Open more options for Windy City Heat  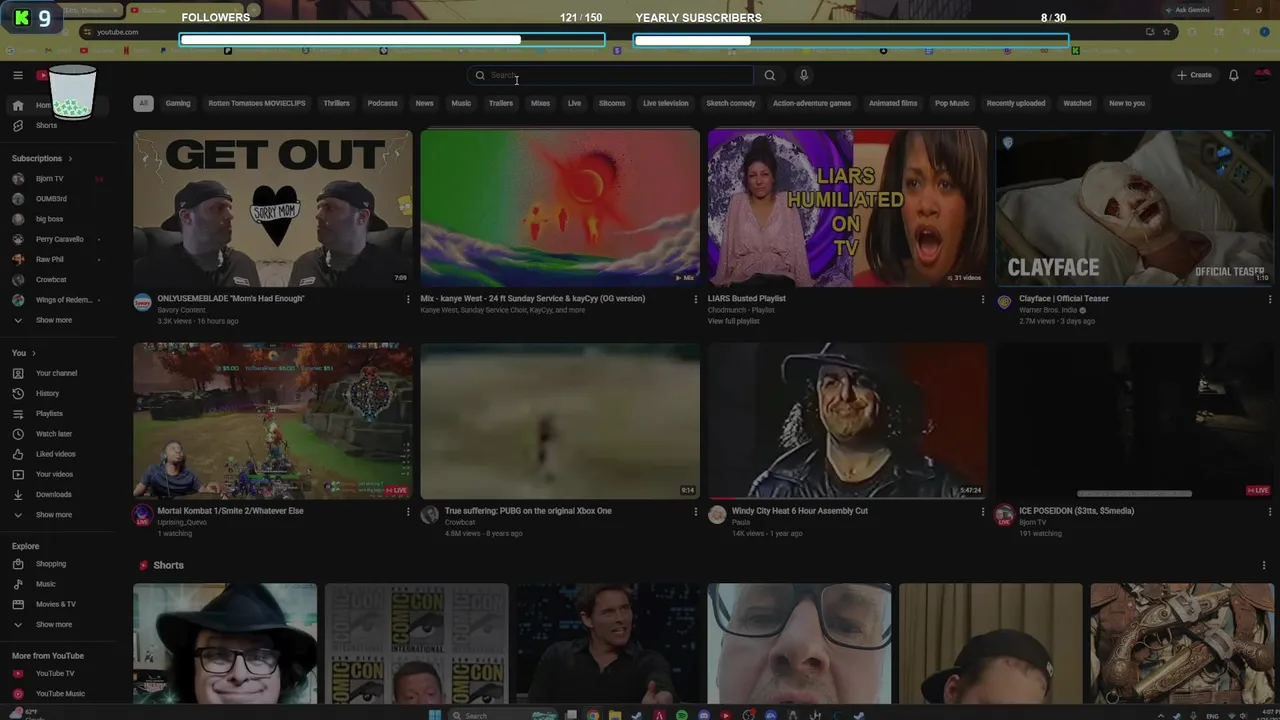click(982, 511)
